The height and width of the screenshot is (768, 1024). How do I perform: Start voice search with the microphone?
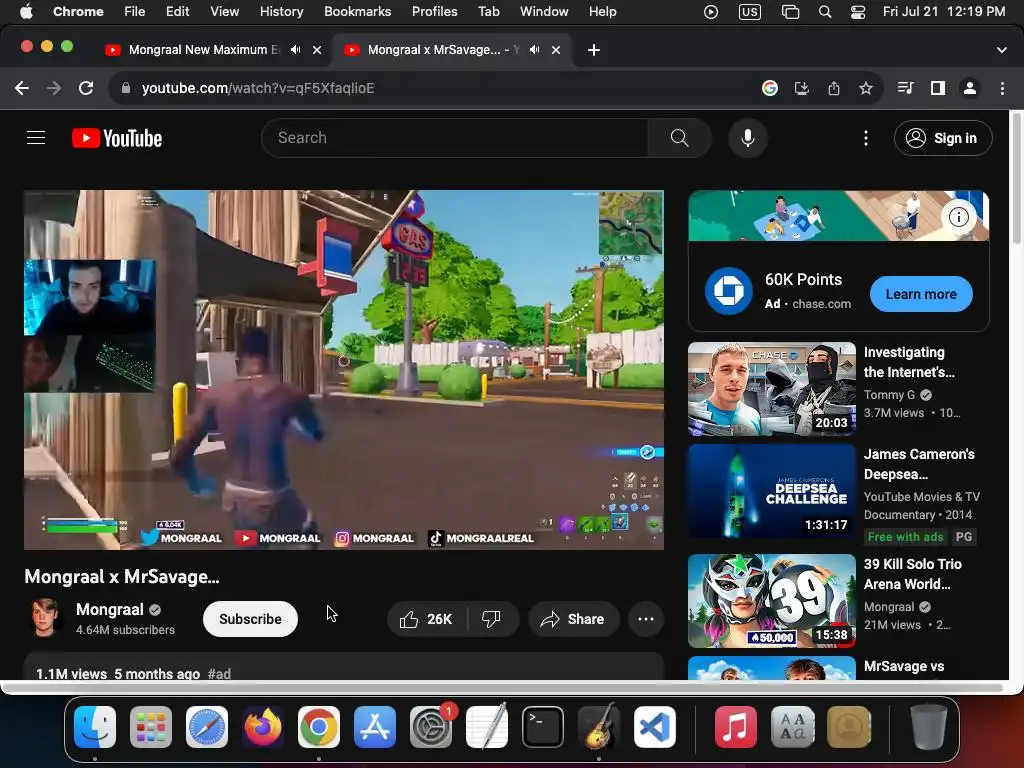point(748,138)
